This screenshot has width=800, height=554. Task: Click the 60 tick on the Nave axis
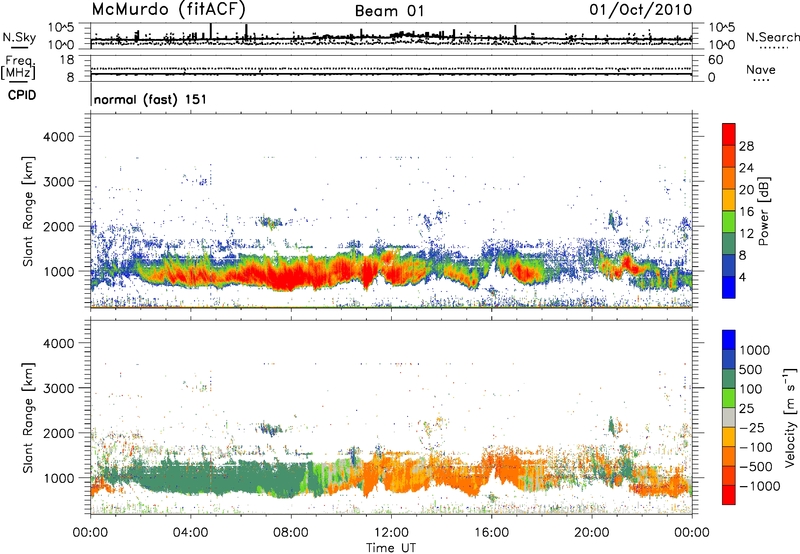(x=715, y=60)
